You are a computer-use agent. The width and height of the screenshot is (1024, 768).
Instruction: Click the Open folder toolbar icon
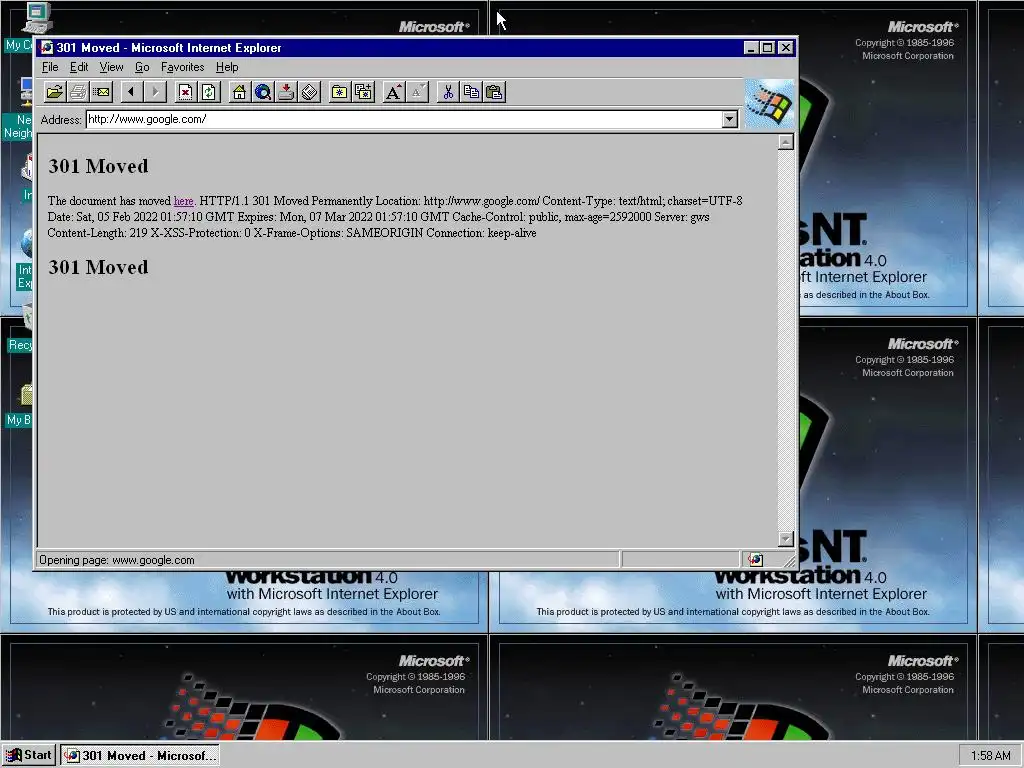55,92
